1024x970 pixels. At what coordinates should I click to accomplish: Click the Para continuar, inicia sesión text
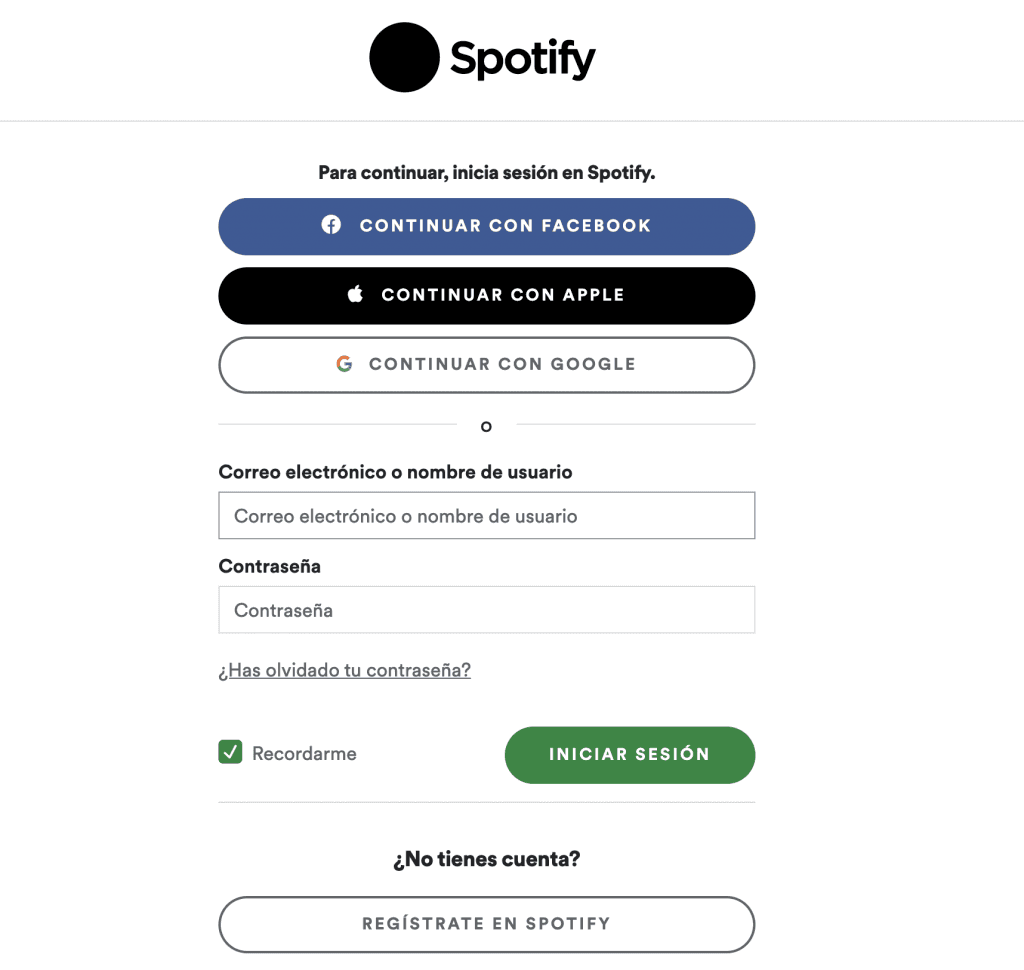486,173
